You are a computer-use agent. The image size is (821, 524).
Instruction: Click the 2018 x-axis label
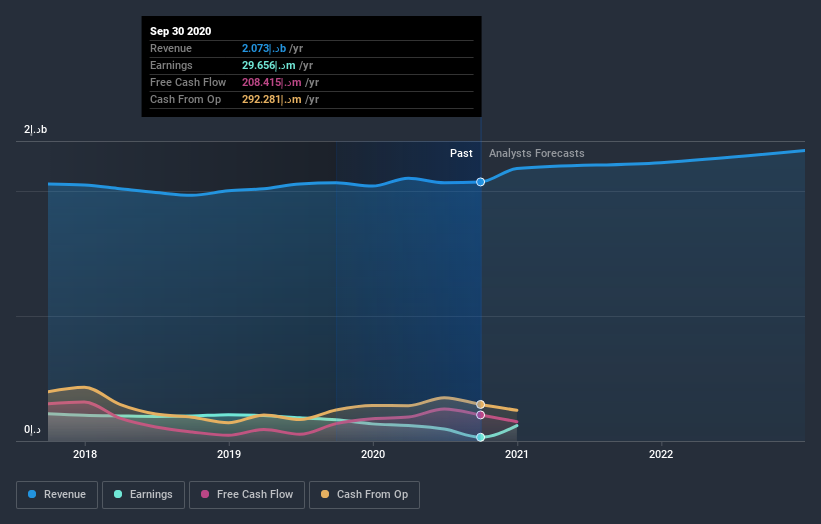tap(85, 454)
